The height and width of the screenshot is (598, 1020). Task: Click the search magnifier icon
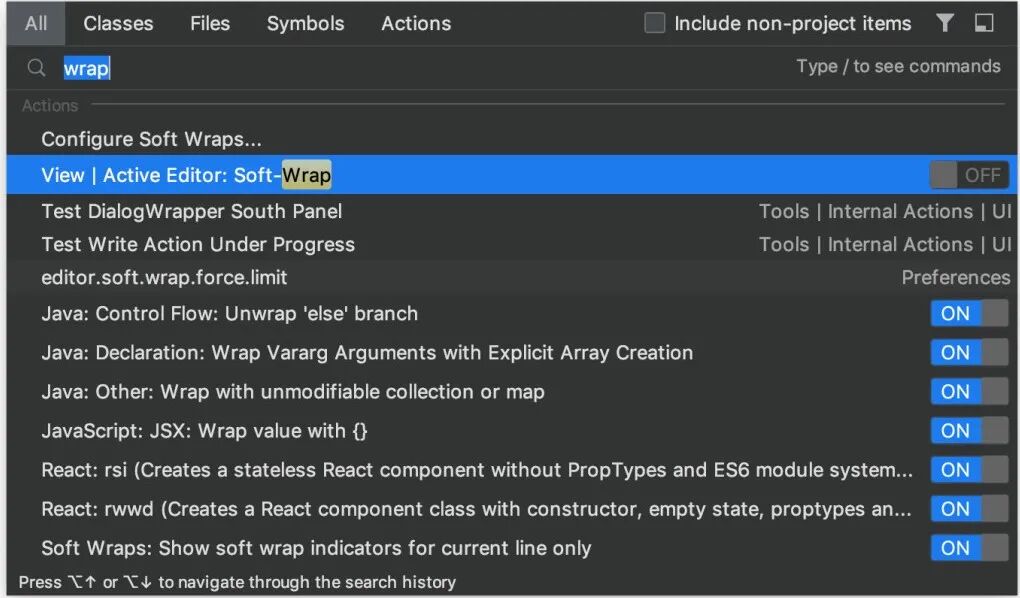point(36,68)
